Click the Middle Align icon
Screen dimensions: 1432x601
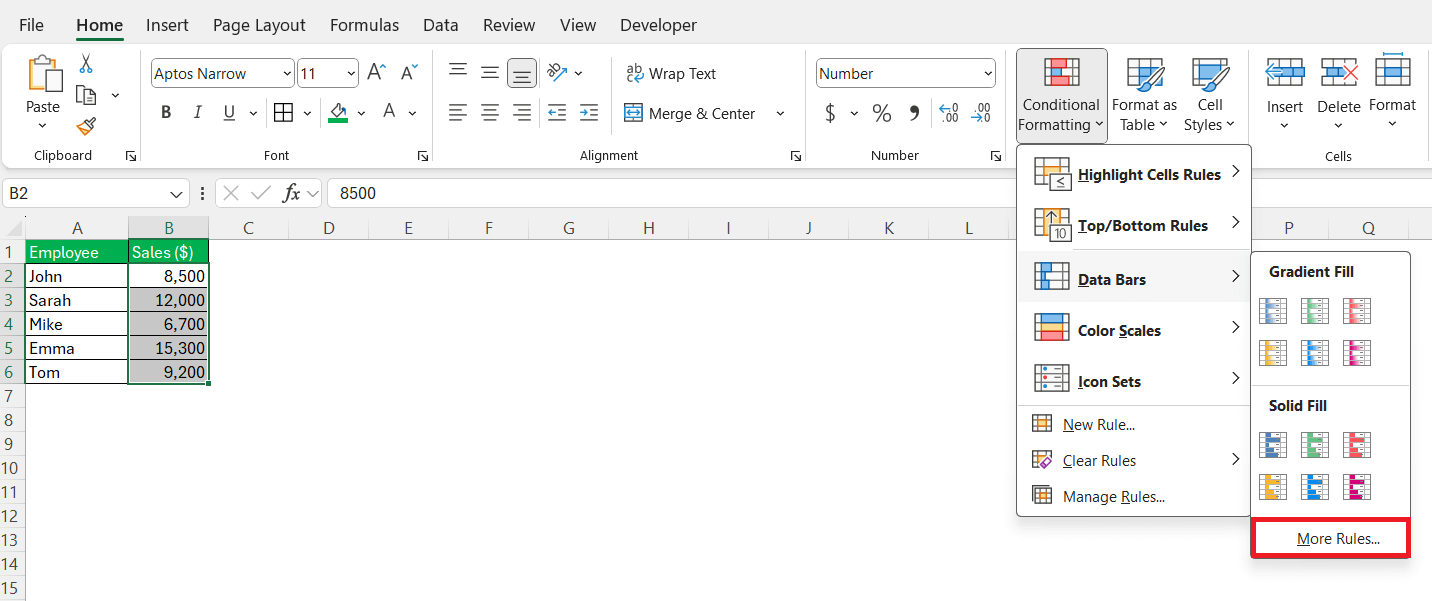click(x=490, y=73)
